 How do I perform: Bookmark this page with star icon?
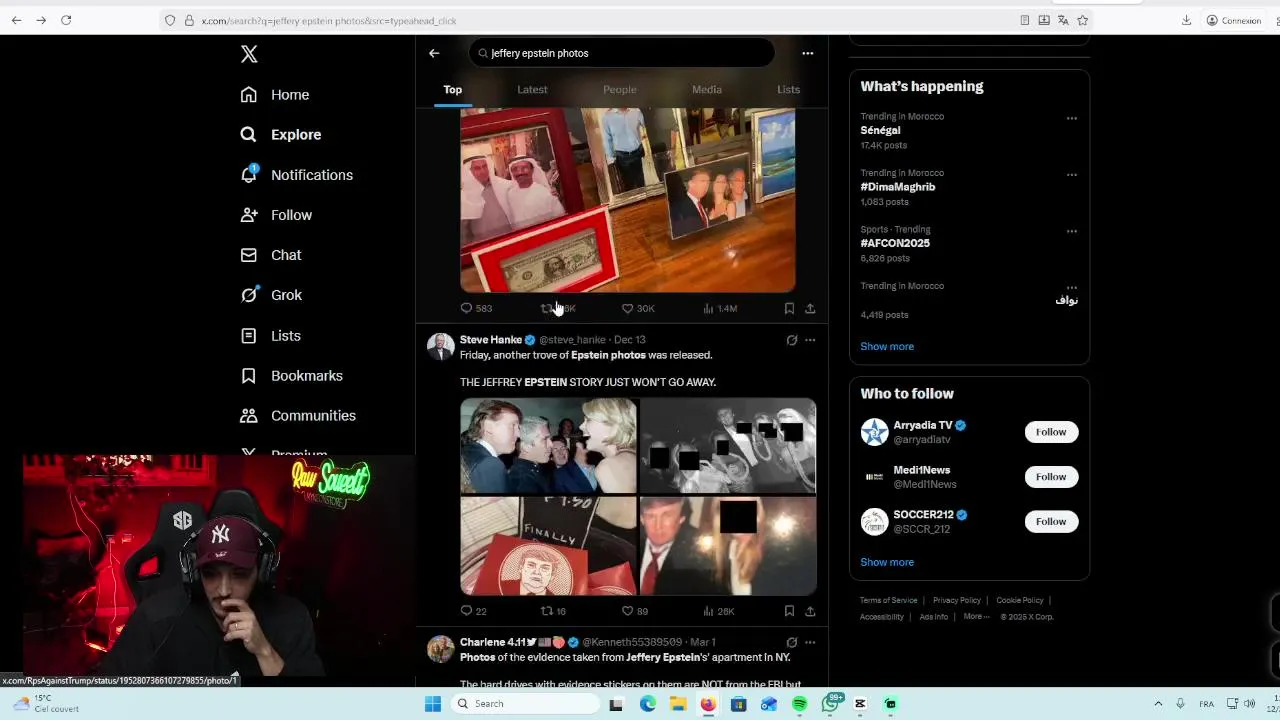coord(1082,20)
